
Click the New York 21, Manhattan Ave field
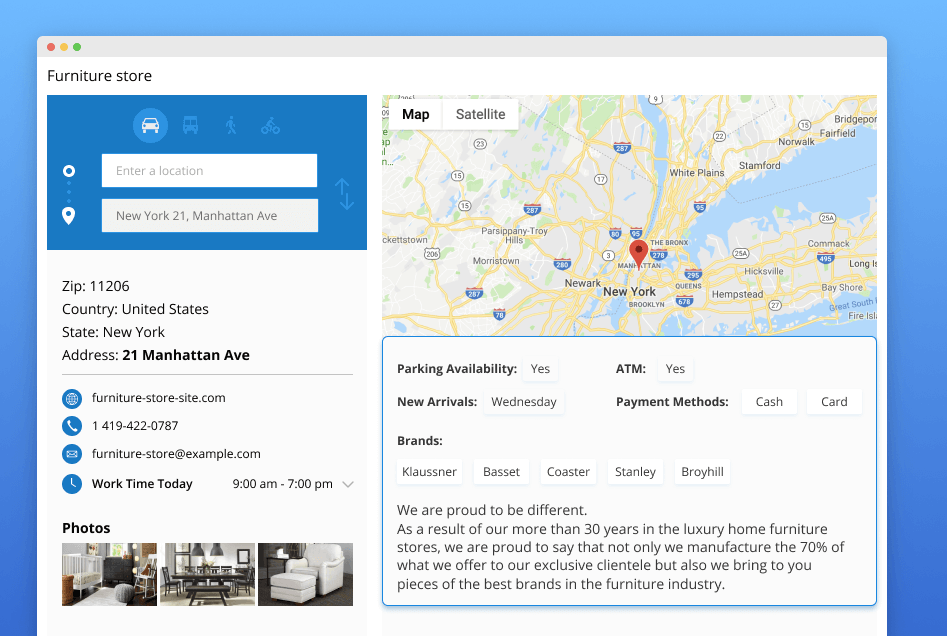(209, 216)
